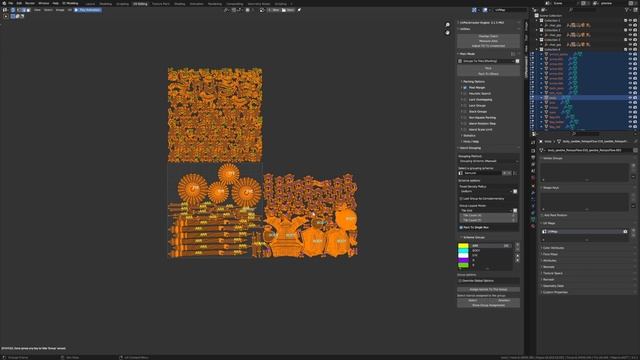The image size is (640, 360).
Task: Click the Blender logo icon in menu bar
Action: click(4, 3)
